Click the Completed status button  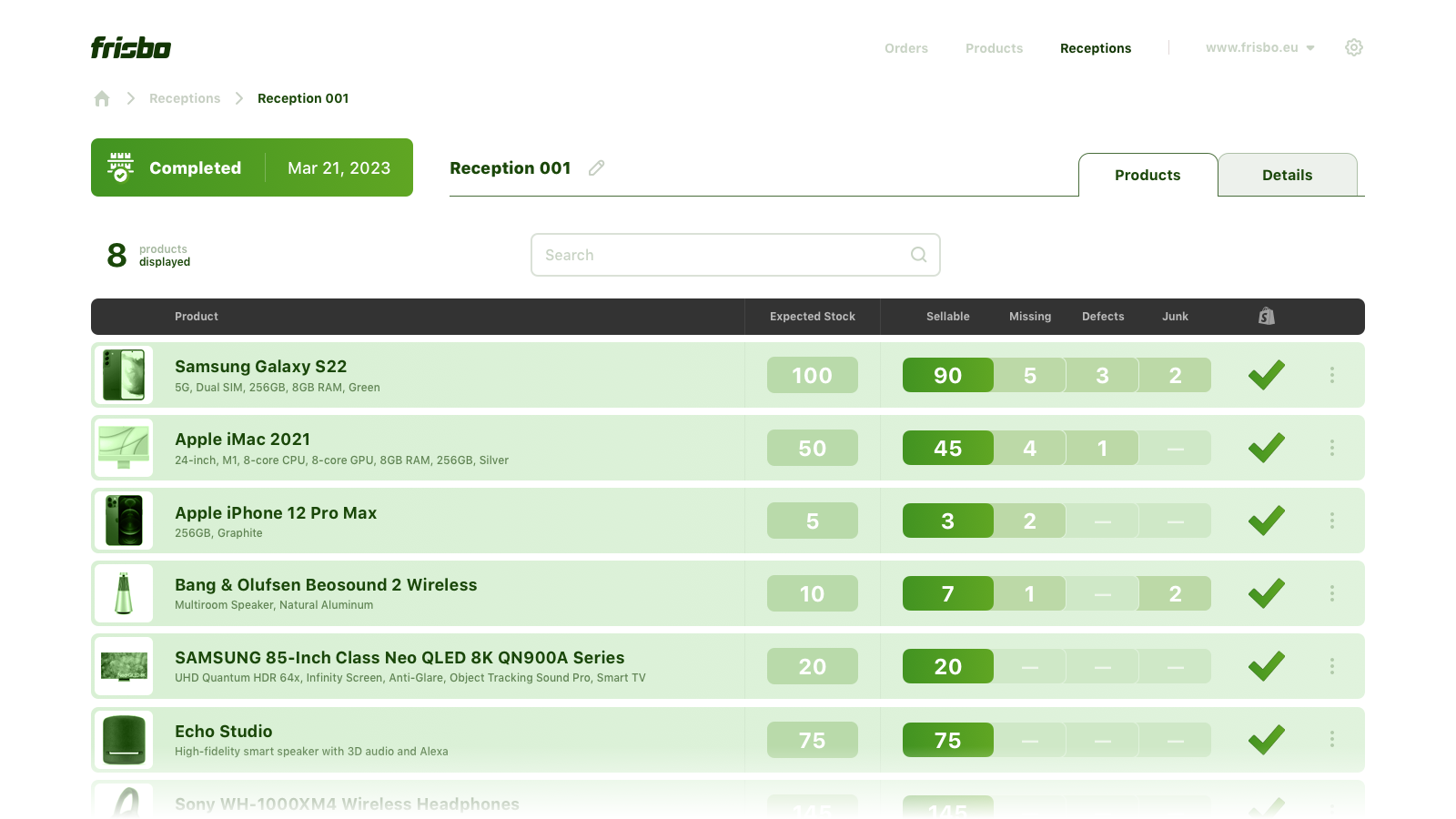pyautogui.click(x=252, y=167)
